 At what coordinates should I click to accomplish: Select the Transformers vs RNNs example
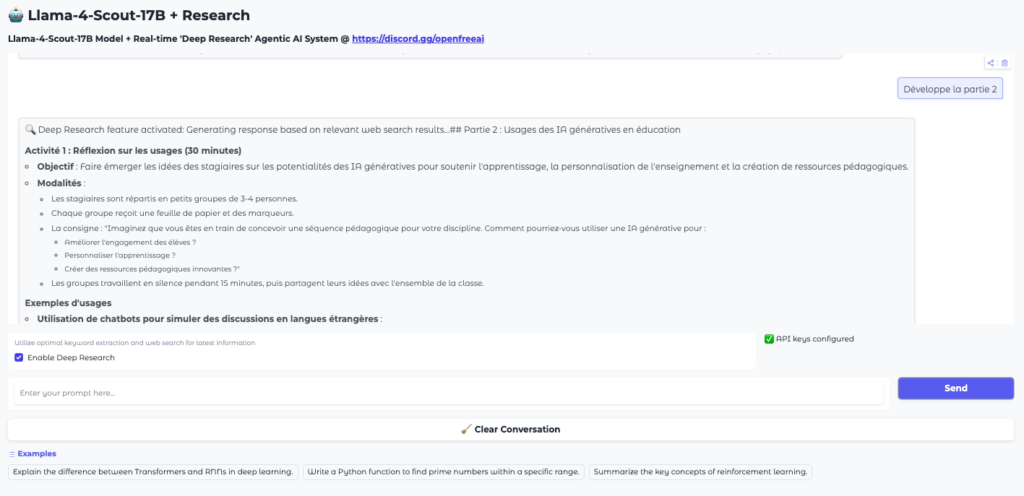tap(153, 471)
